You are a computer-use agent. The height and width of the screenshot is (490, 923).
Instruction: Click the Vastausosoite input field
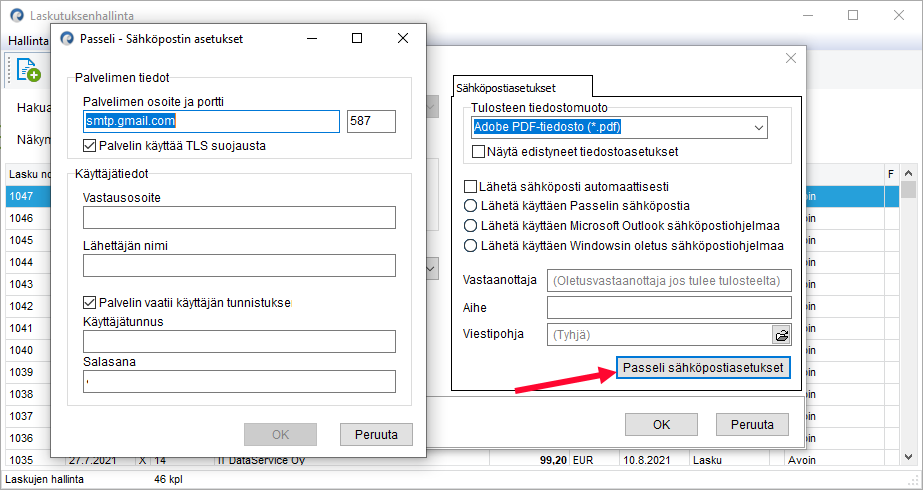[239, 217]
